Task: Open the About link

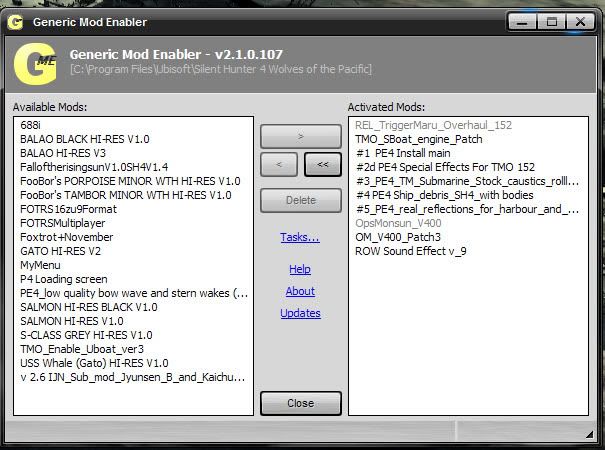Action: (300, 291)
